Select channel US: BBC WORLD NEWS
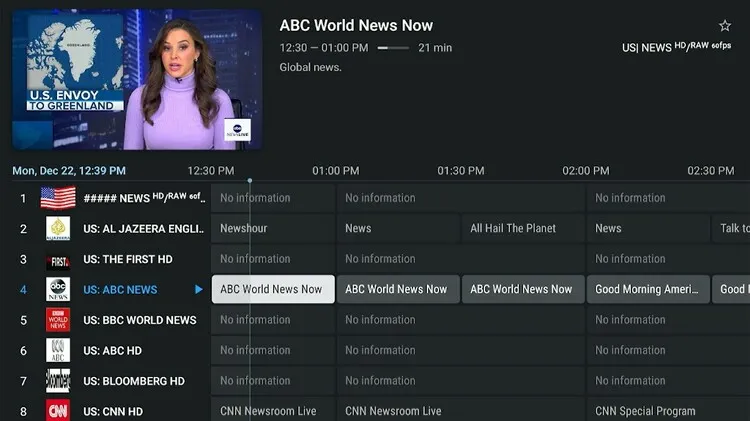Viewport: 750px width, 421px height. coord(140,320)
